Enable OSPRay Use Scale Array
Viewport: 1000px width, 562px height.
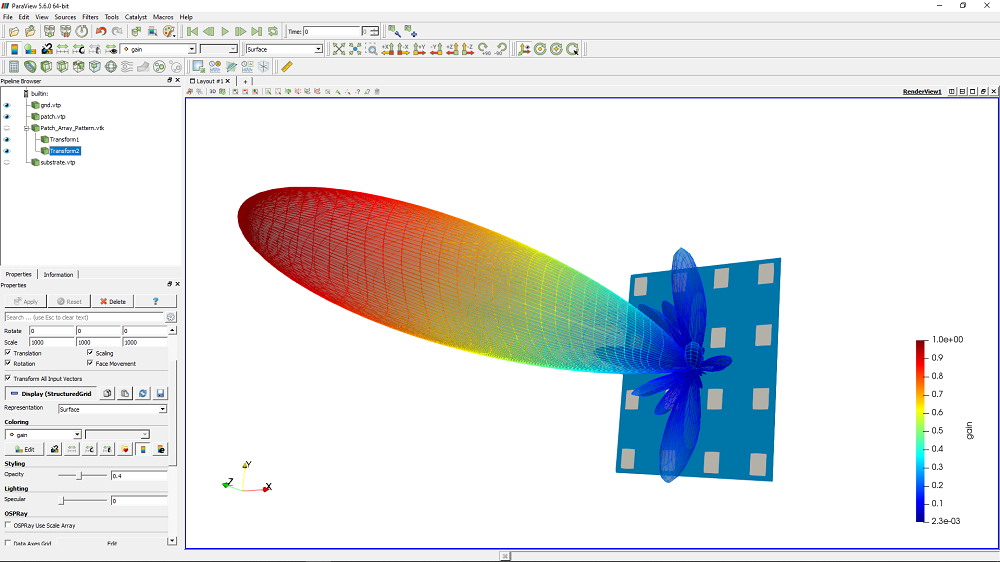pos(8,525)
